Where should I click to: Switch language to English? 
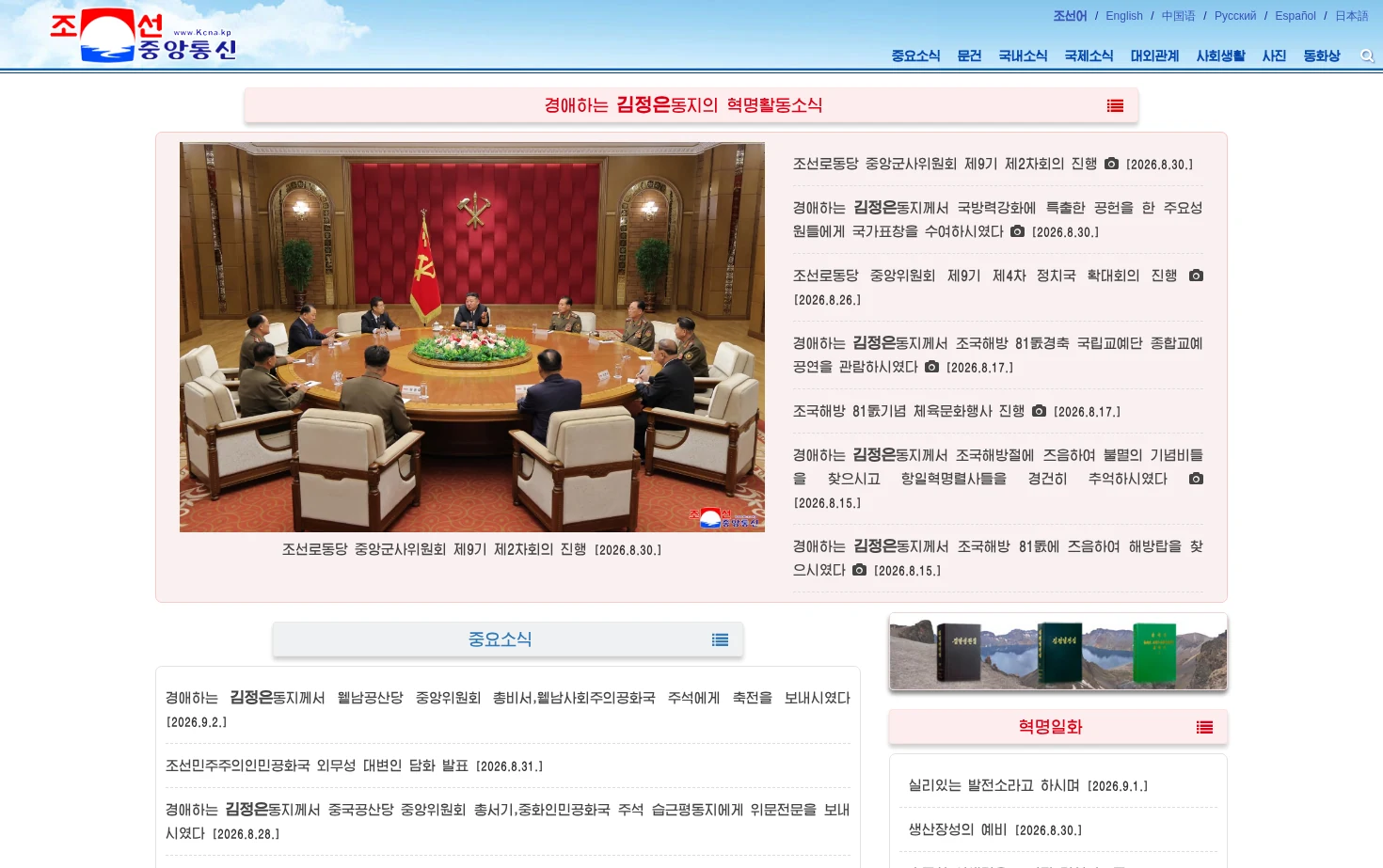1124,16
